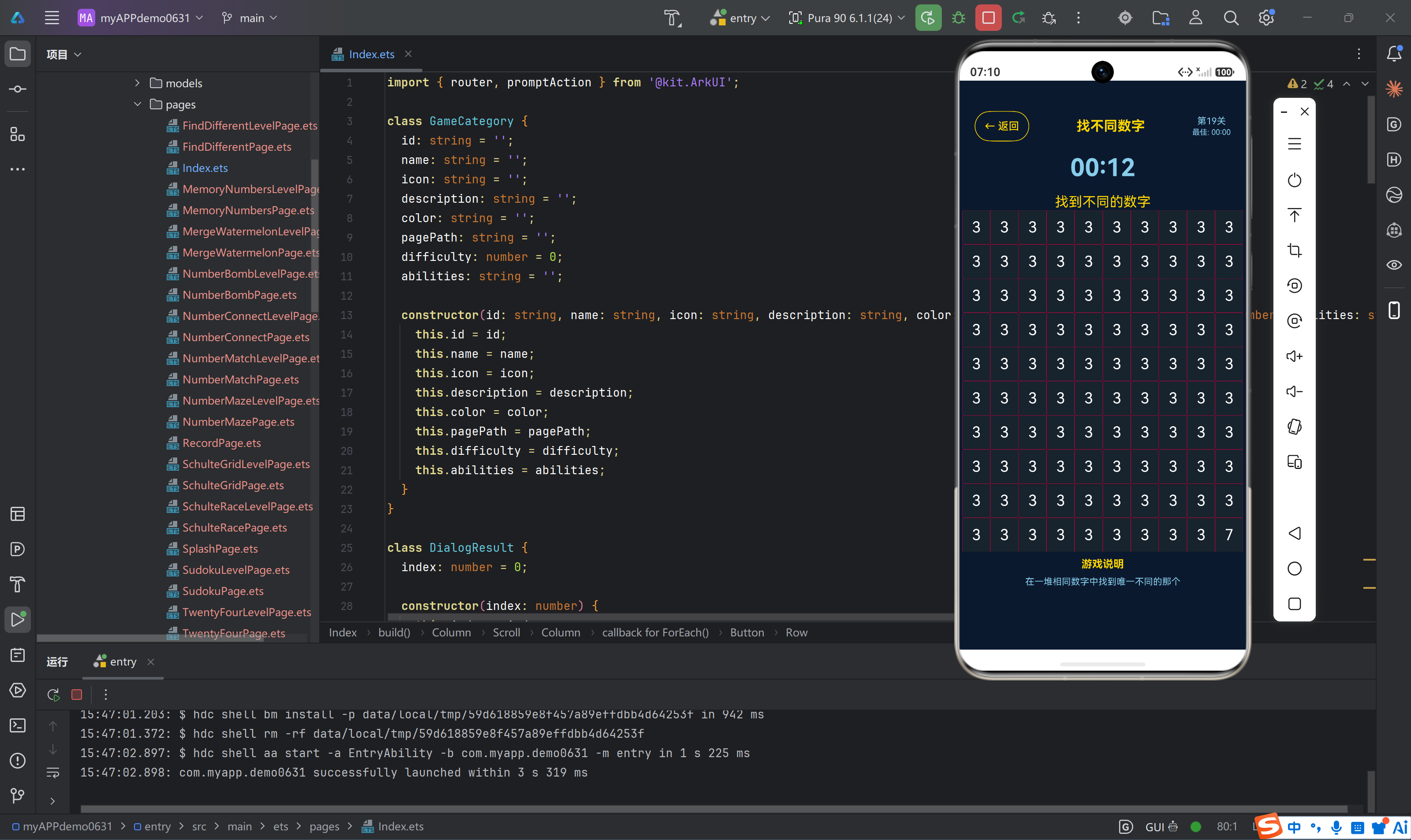Click the editor vertical scrollbar
Viewport: 1411px width, 840px height.
point(1370,139)
